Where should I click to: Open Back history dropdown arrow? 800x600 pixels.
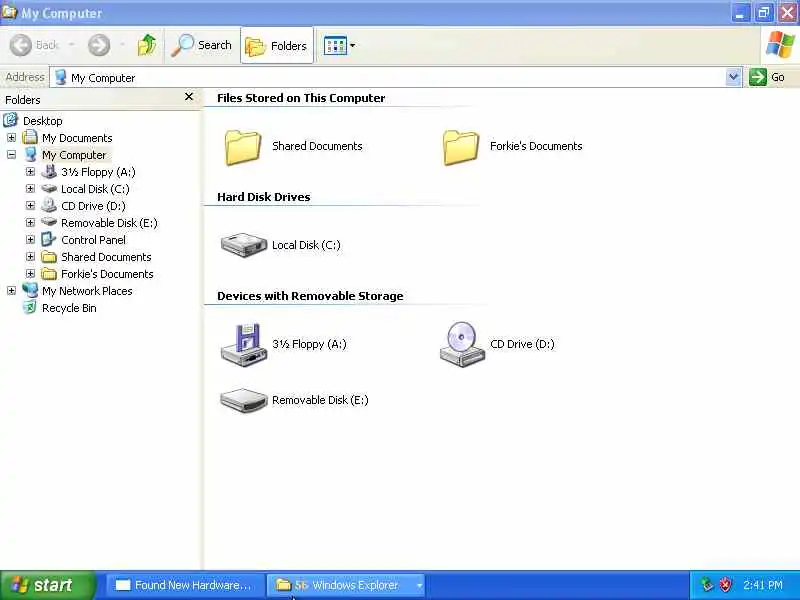(x=71, y=45)
